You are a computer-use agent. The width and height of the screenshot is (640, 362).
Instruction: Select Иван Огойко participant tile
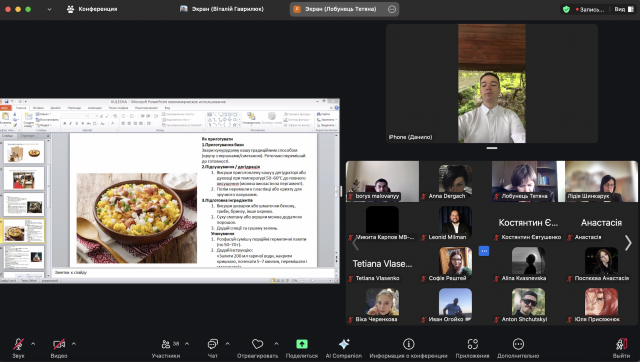point(456,305)
